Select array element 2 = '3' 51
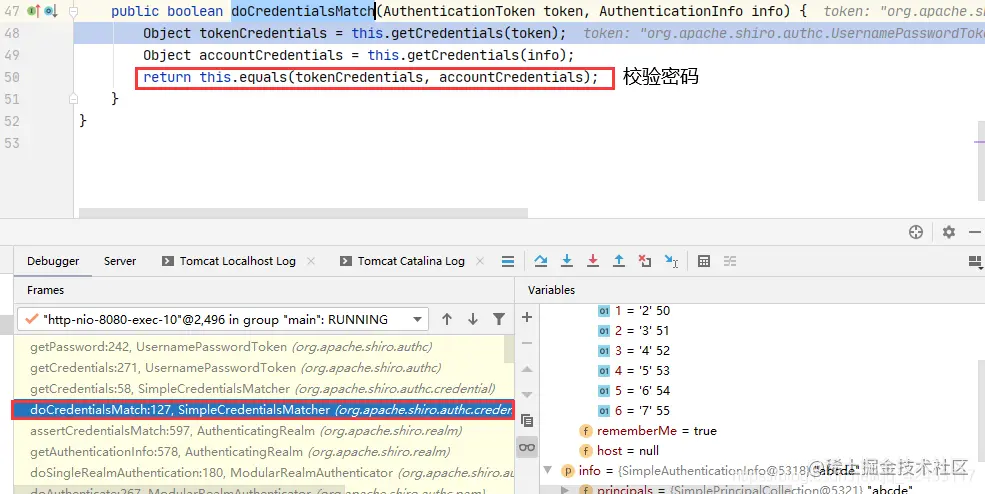The image size is (985, 494). [634, 331]
